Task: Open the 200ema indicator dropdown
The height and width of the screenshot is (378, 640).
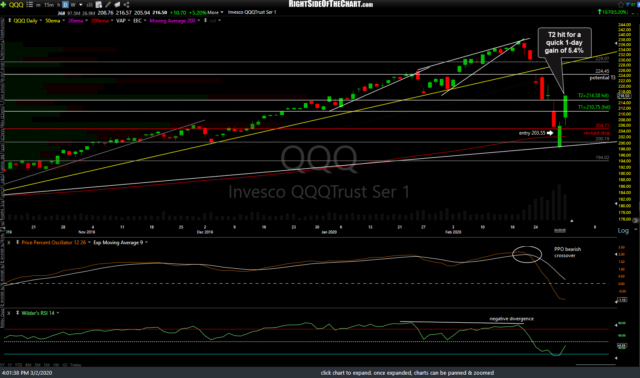Action: coord(112,20)
